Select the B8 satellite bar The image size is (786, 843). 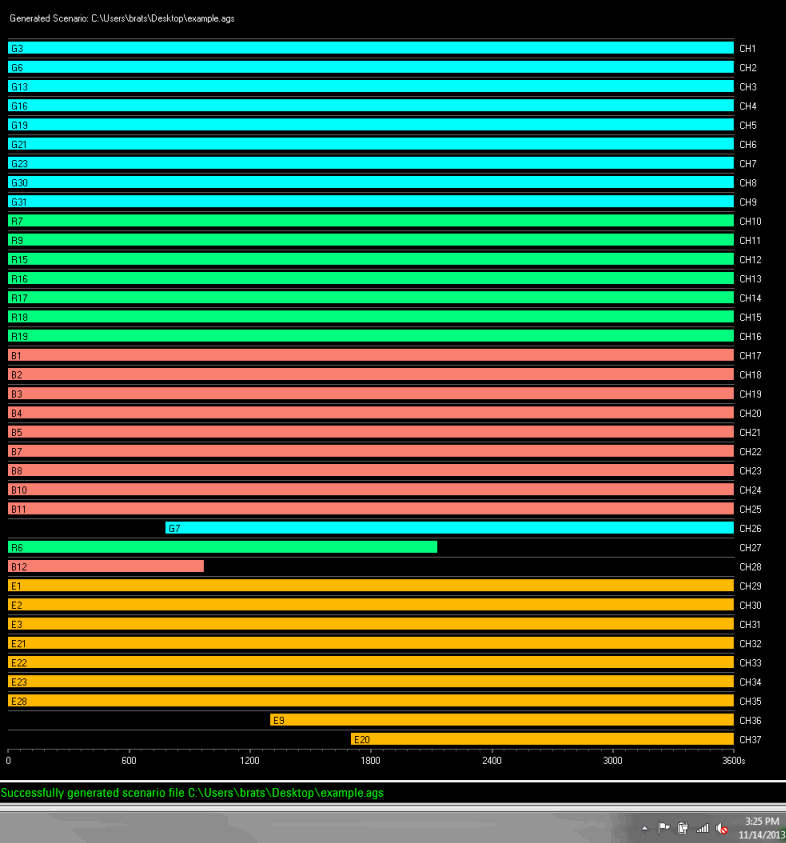[371, 470]
